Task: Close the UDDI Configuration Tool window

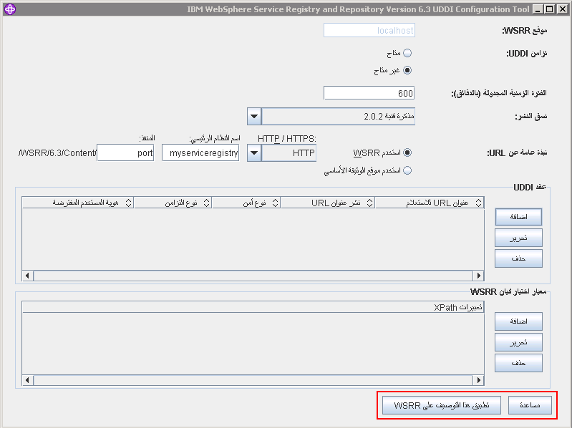Action: tap(563, 9)
